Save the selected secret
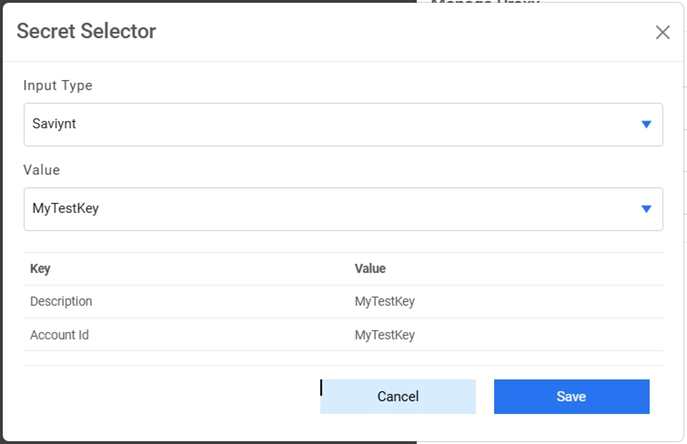Screen dimensions: 687x444 (x=571, y=396)
